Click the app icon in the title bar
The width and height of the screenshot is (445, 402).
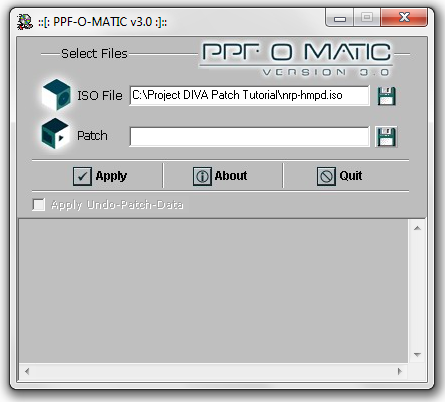(25, 22)
